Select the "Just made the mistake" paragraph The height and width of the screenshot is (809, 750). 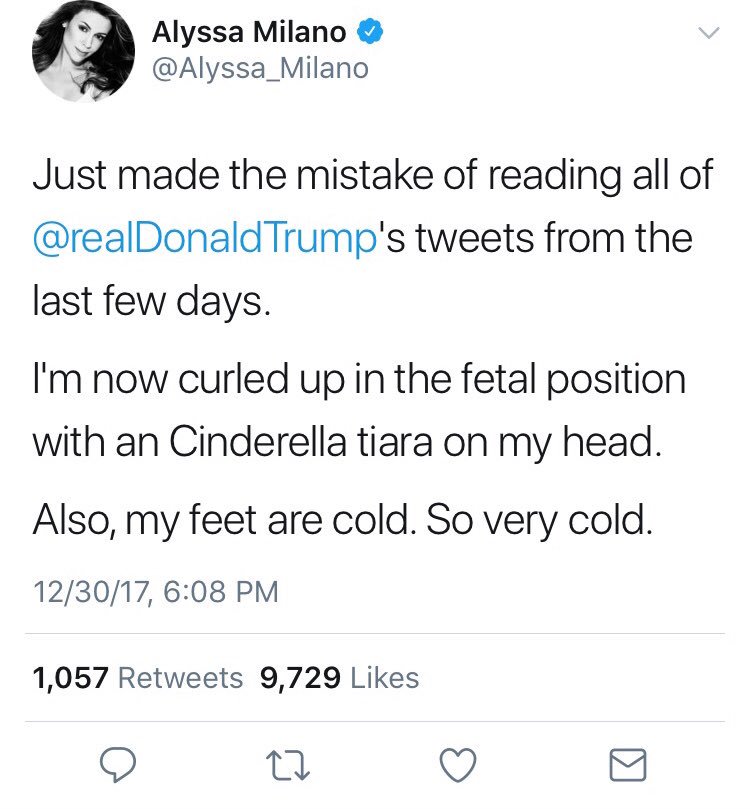coord(373,237)
